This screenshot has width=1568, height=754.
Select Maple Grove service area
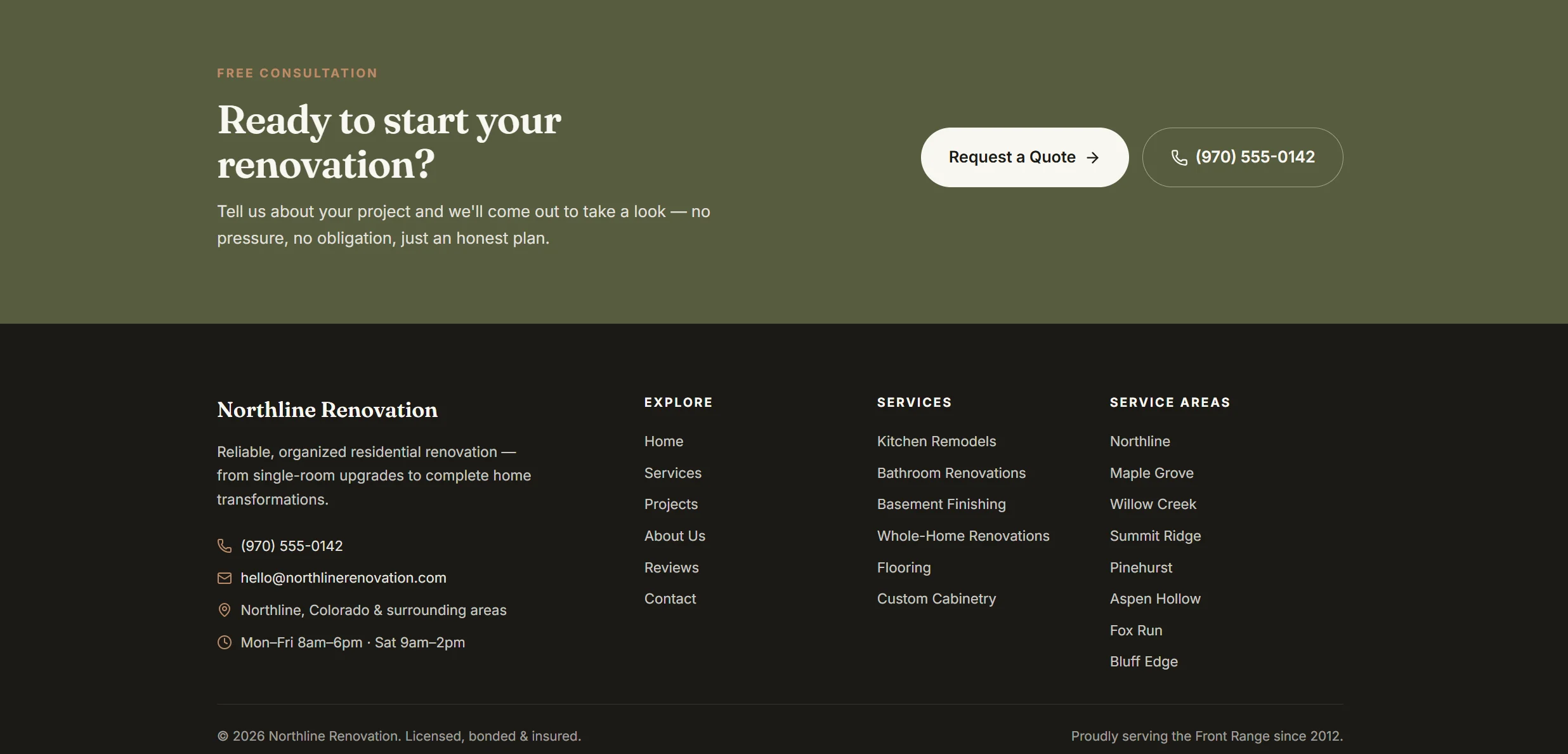1151,473
